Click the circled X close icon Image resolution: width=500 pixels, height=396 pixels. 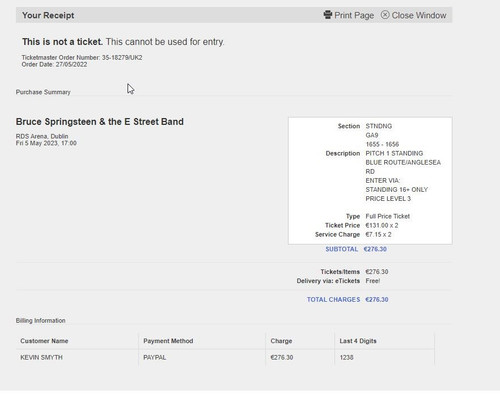[x=385, y=15]
